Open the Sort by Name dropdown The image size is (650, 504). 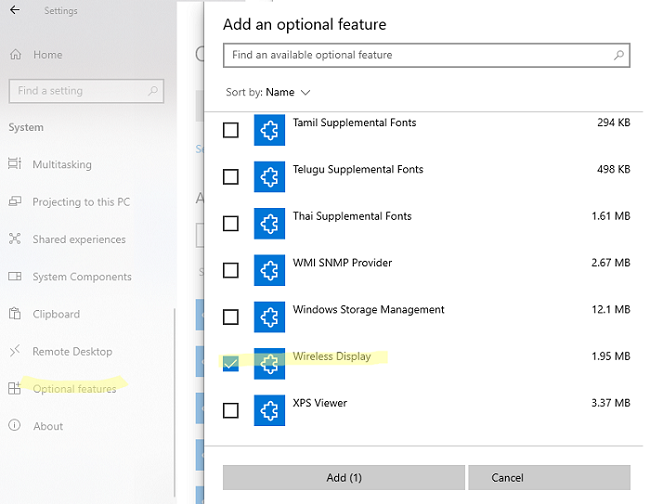click(268, 92)
